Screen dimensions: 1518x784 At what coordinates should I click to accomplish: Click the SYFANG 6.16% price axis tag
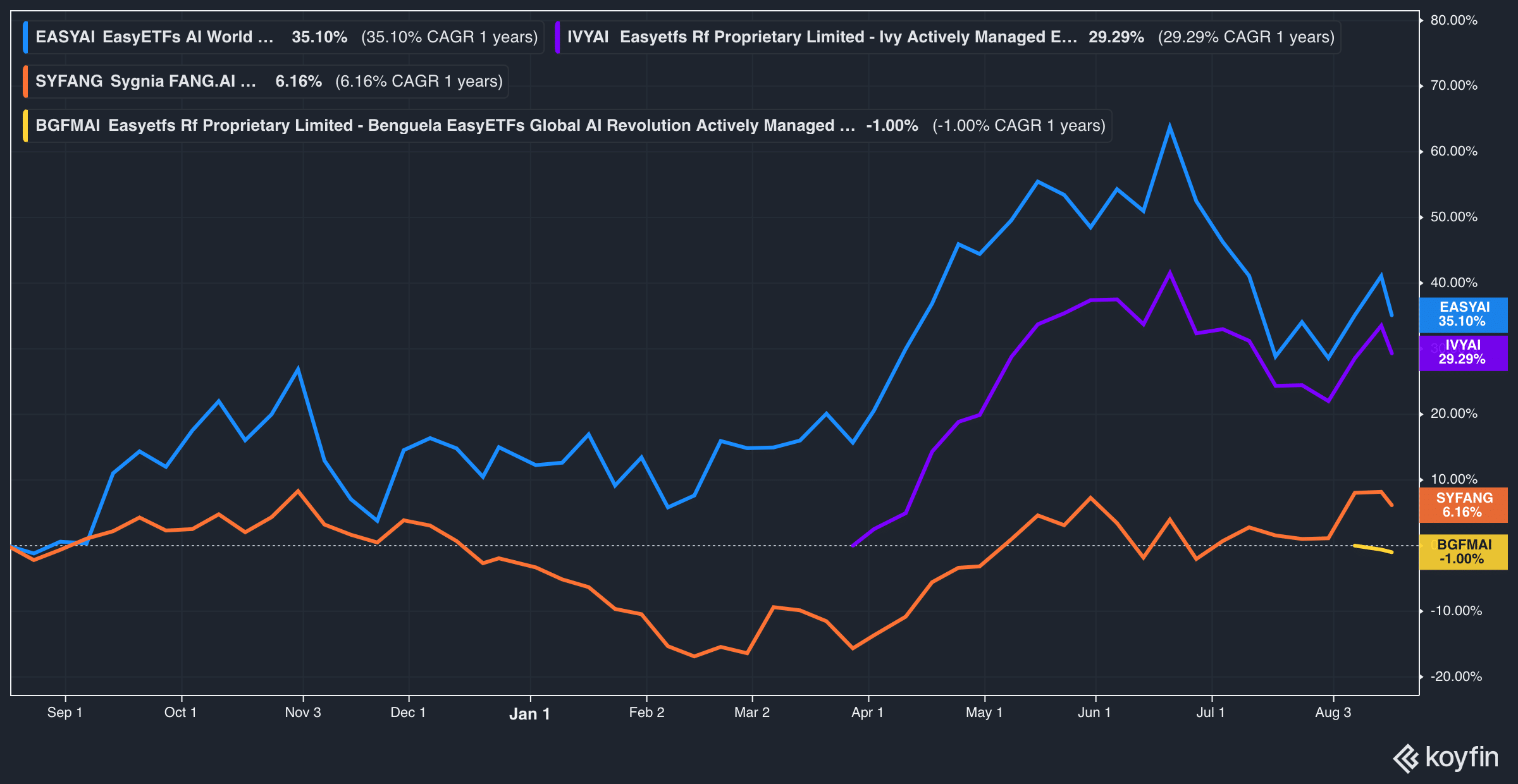click(1464, 505)
